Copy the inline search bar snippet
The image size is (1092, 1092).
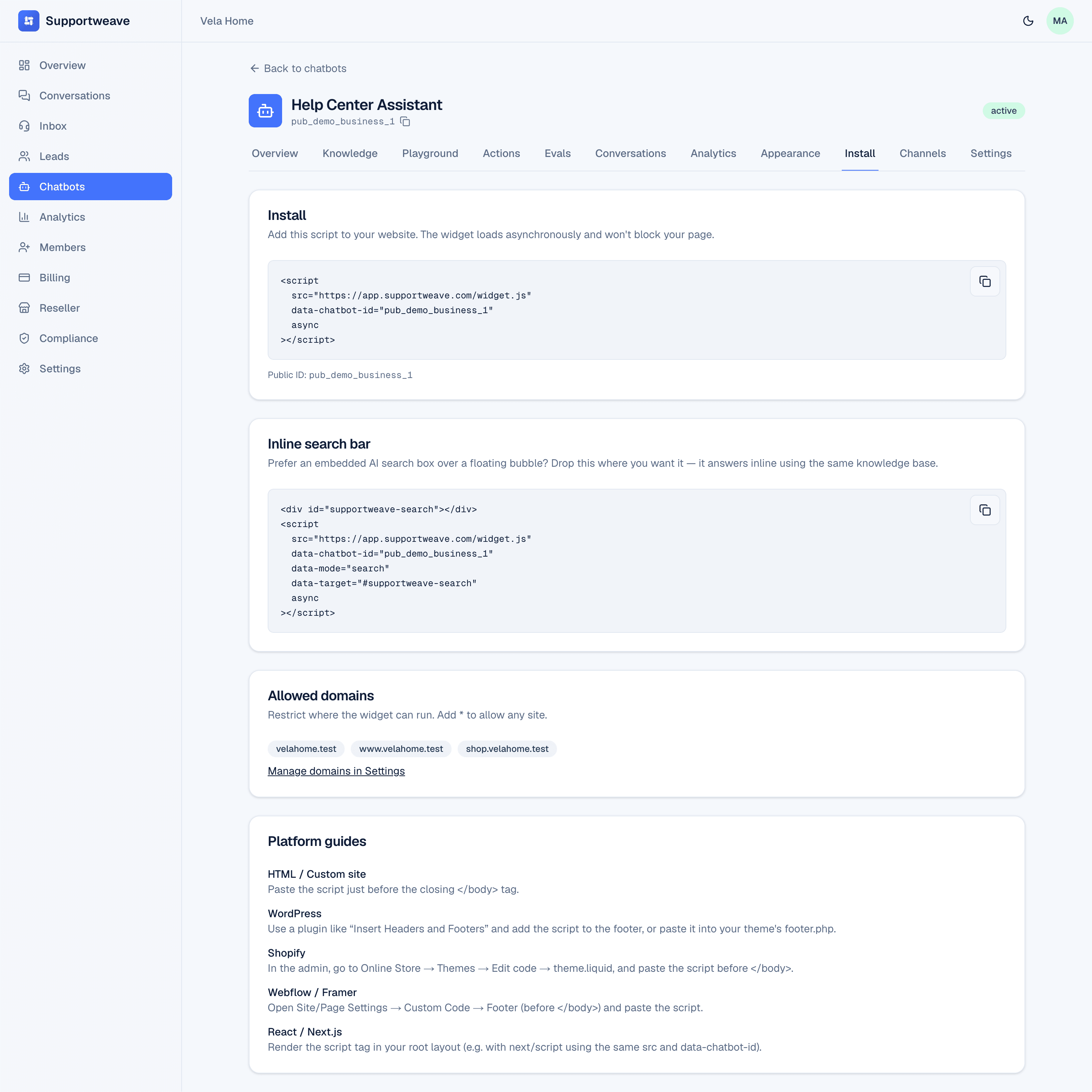[x=985, y=510]
